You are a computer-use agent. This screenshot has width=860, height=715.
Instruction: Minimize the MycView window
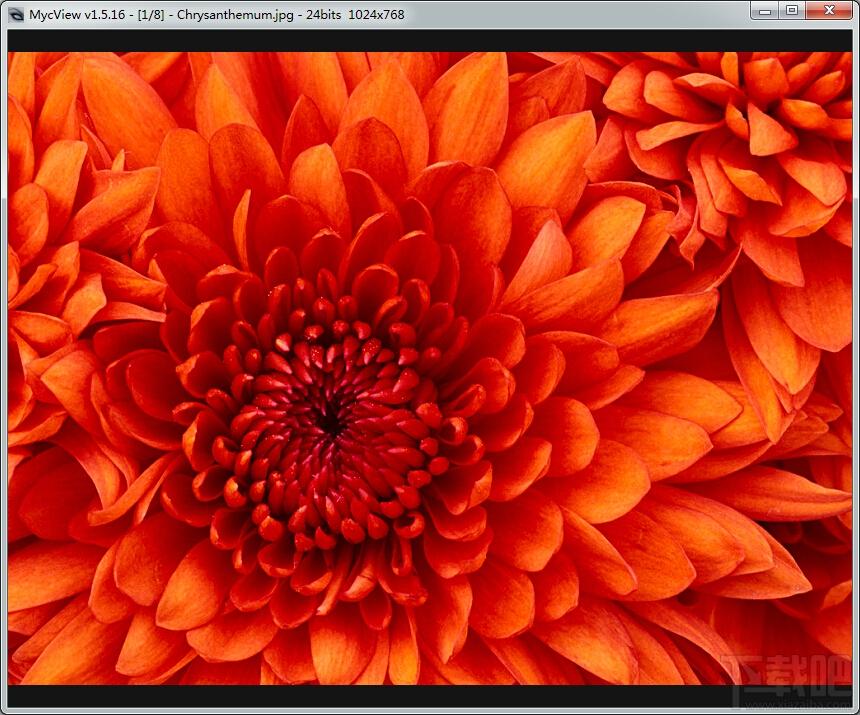pos(765,10)
